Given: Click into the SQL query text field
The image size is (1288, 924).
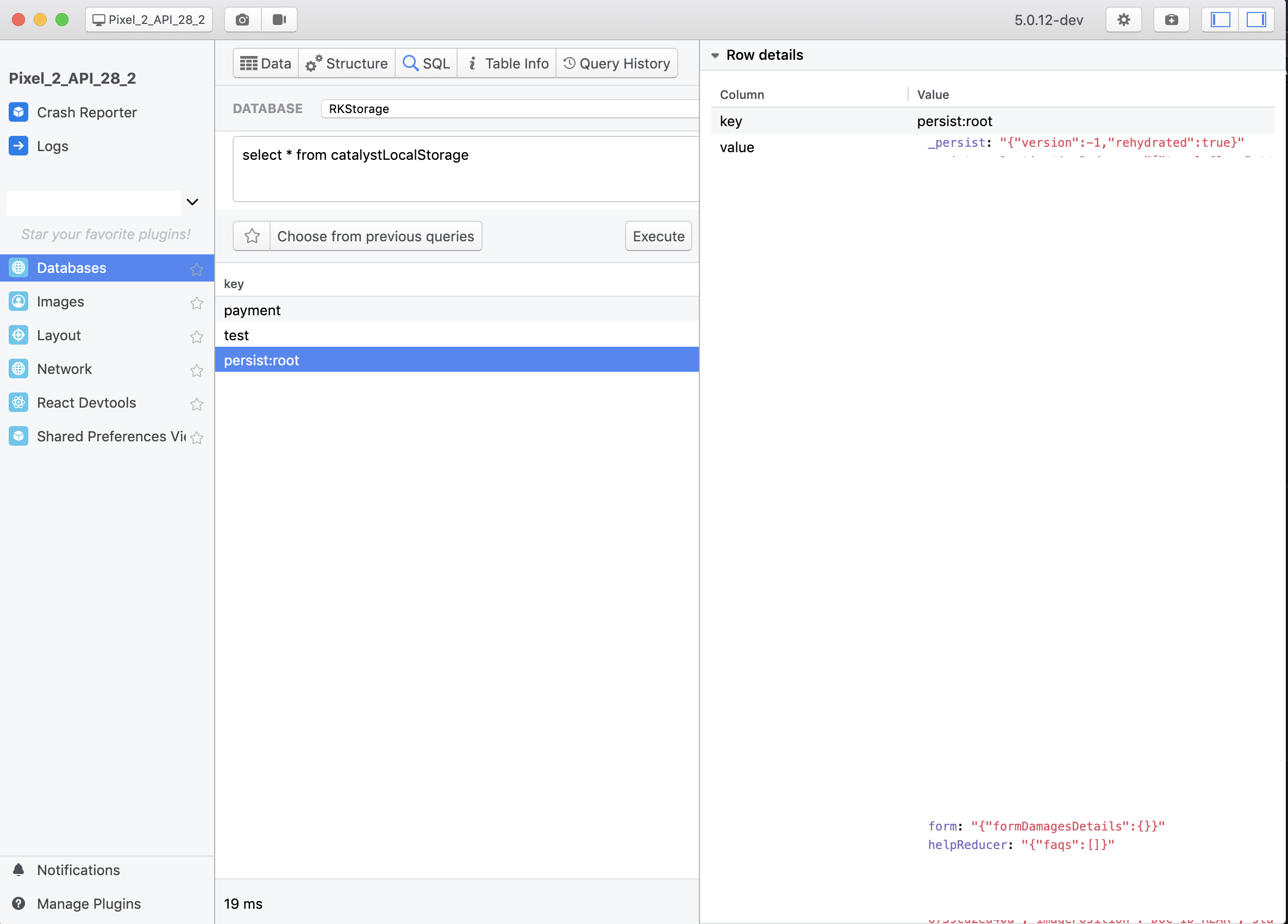Looking at the screenshot, I should pyautogui.click(x=465, y=168).
